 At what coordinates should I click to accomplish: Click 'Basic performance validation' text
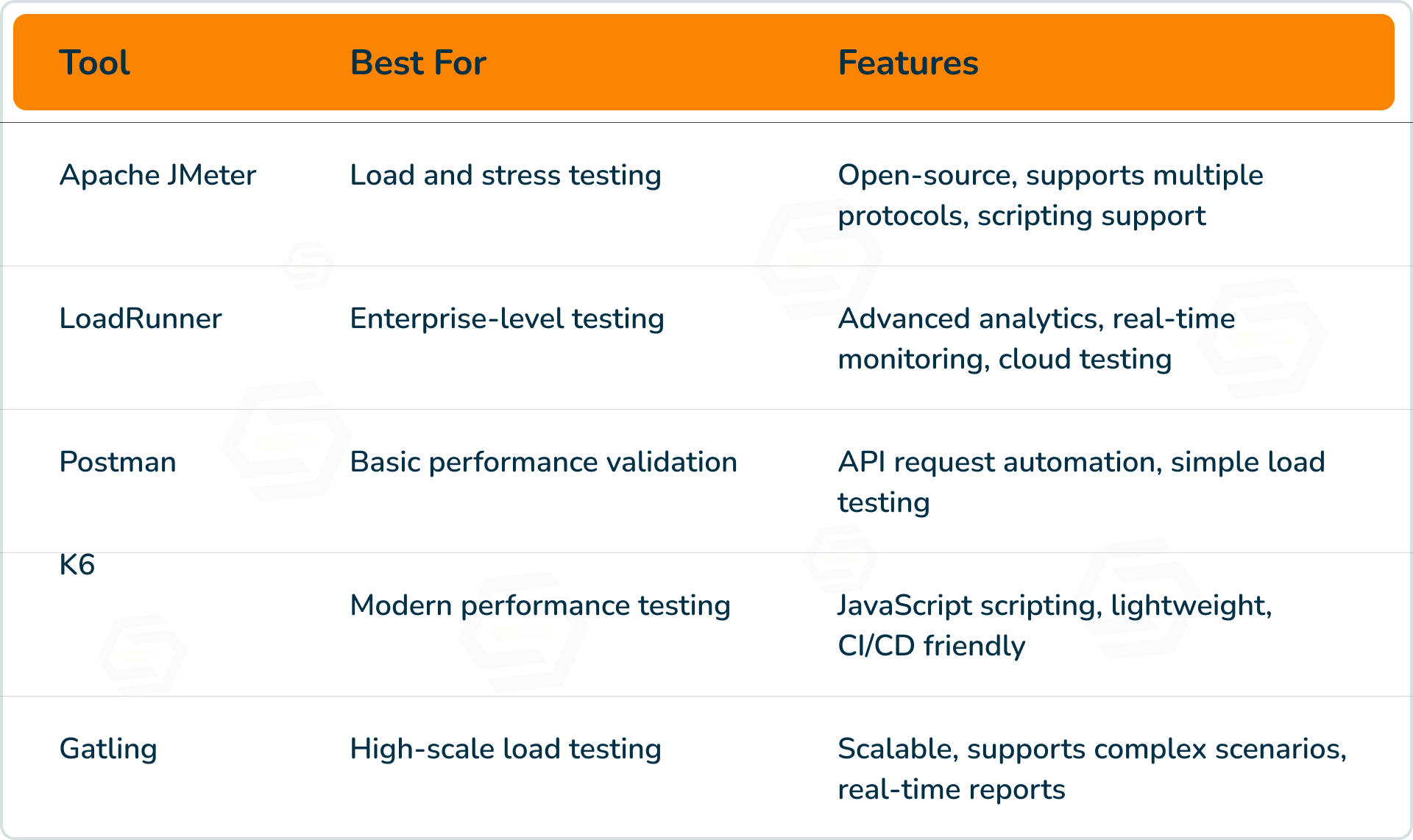point(544,462)
